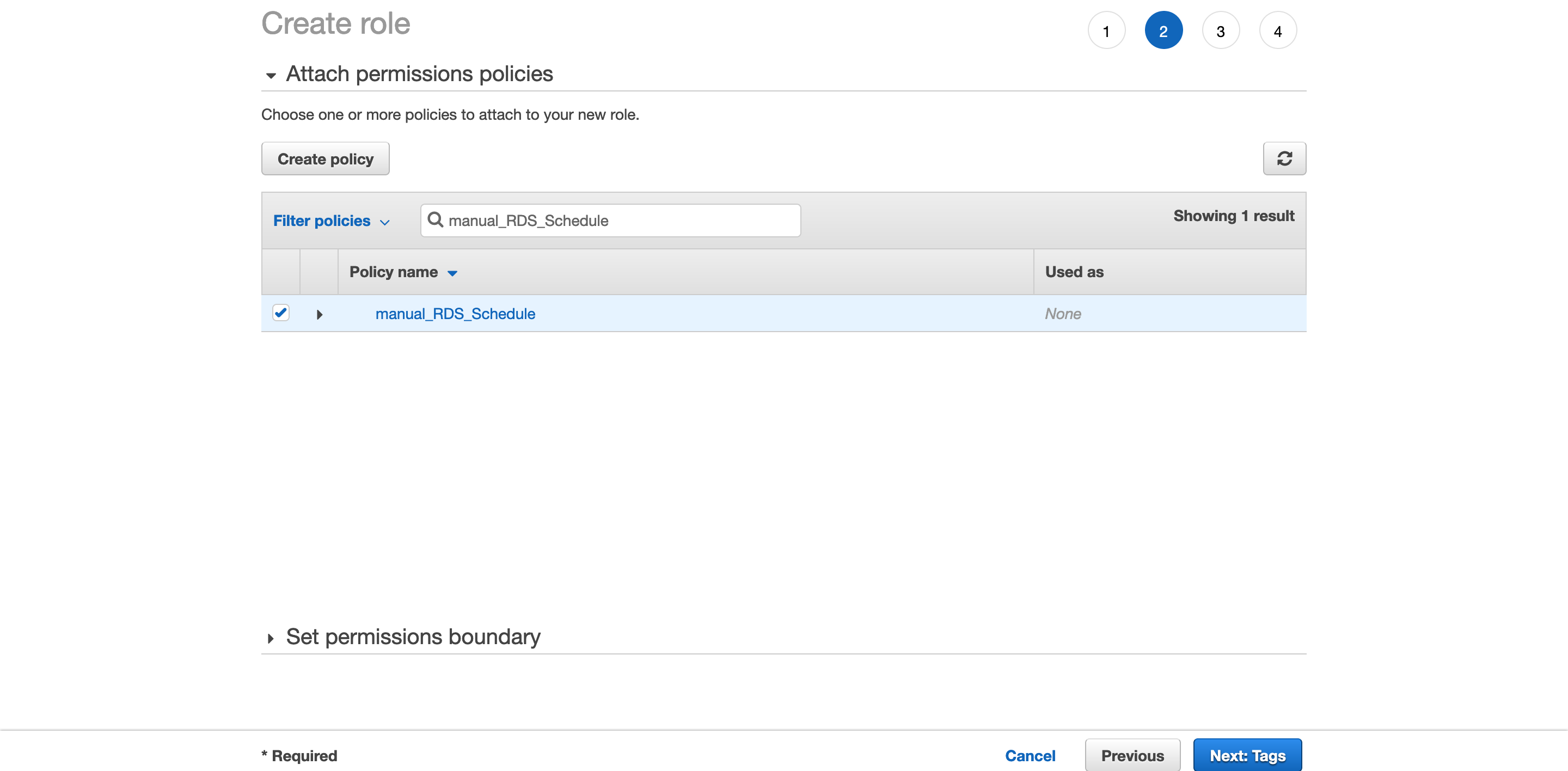
Task: Click step 4 wizard circle
Action: [x=1278, y=30]
